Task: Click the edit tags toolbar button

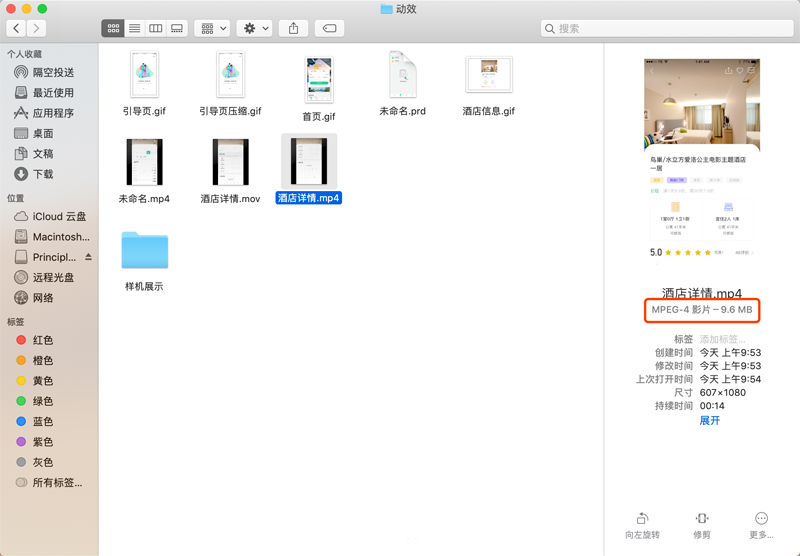Action: (x=330, y=29)
